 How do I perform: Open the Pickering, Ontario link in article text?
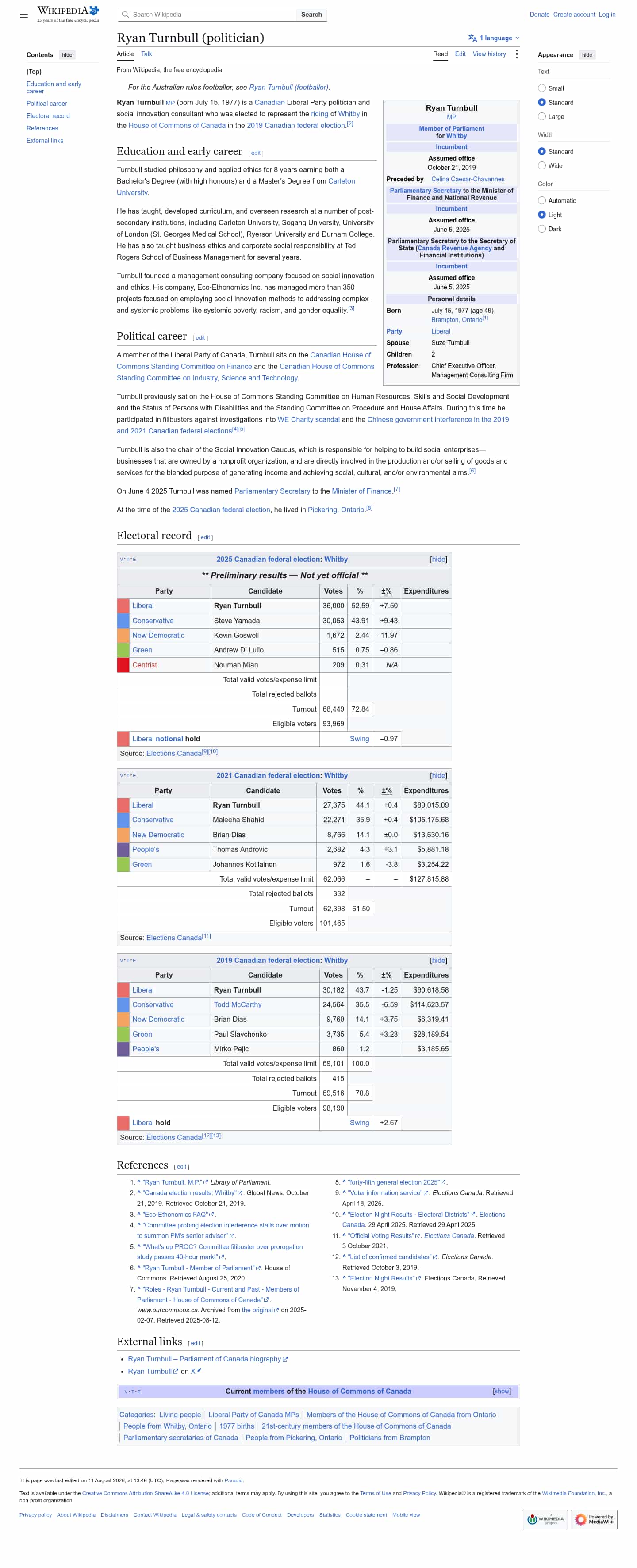pos(336,510)
